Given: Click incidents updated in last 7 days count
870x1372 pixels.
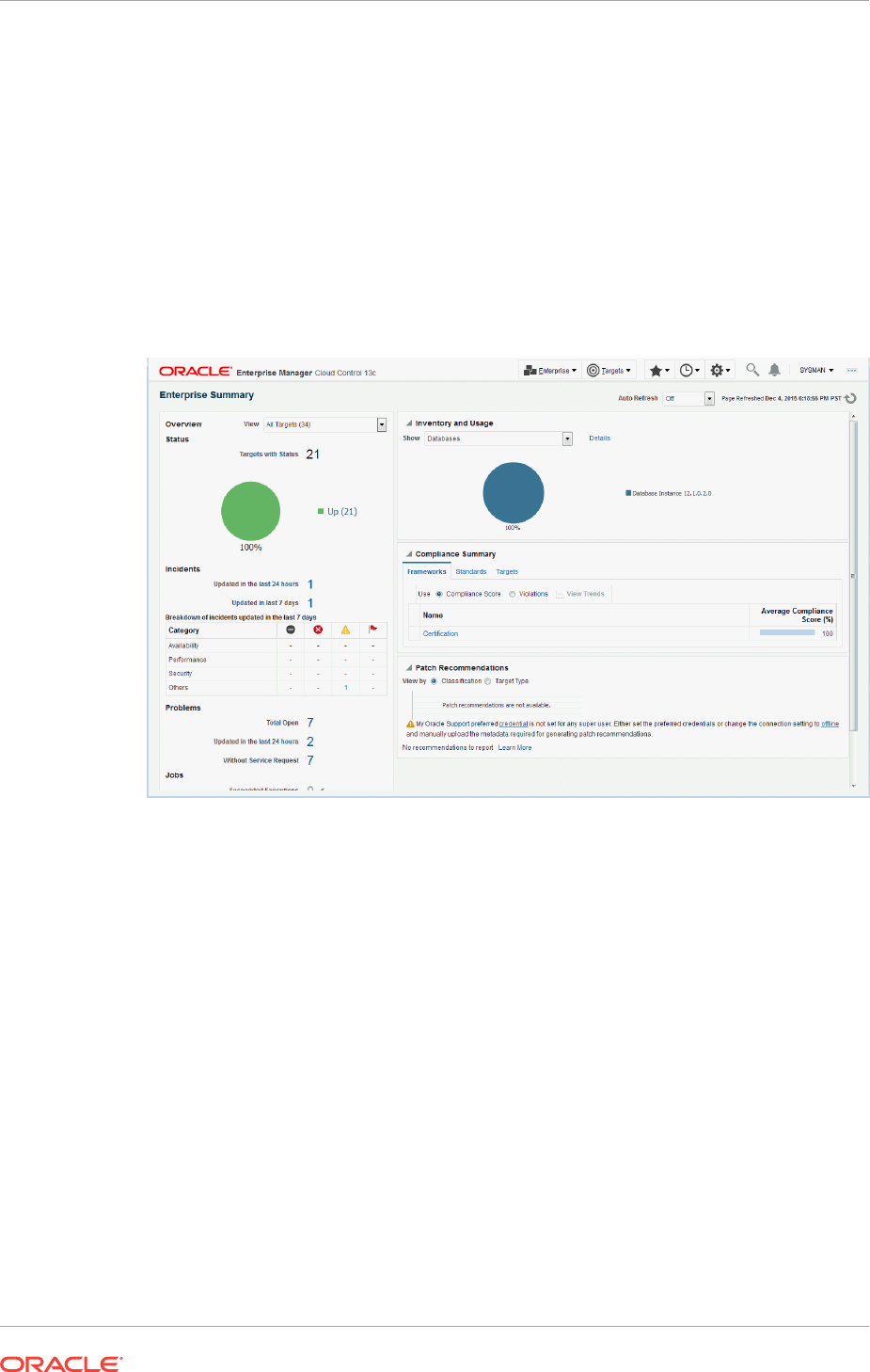Looking at the screenshot, I should click(310, 603).
